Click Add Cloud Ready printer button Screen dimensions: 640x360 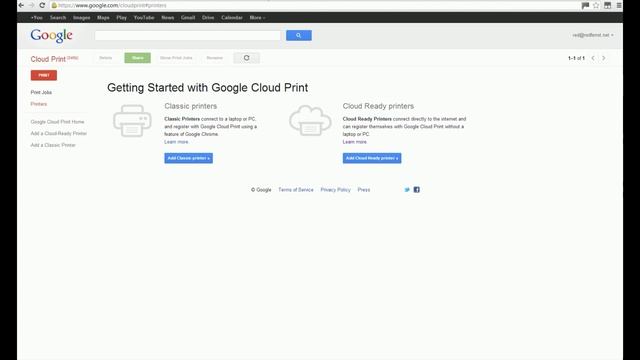pos(372,158)
